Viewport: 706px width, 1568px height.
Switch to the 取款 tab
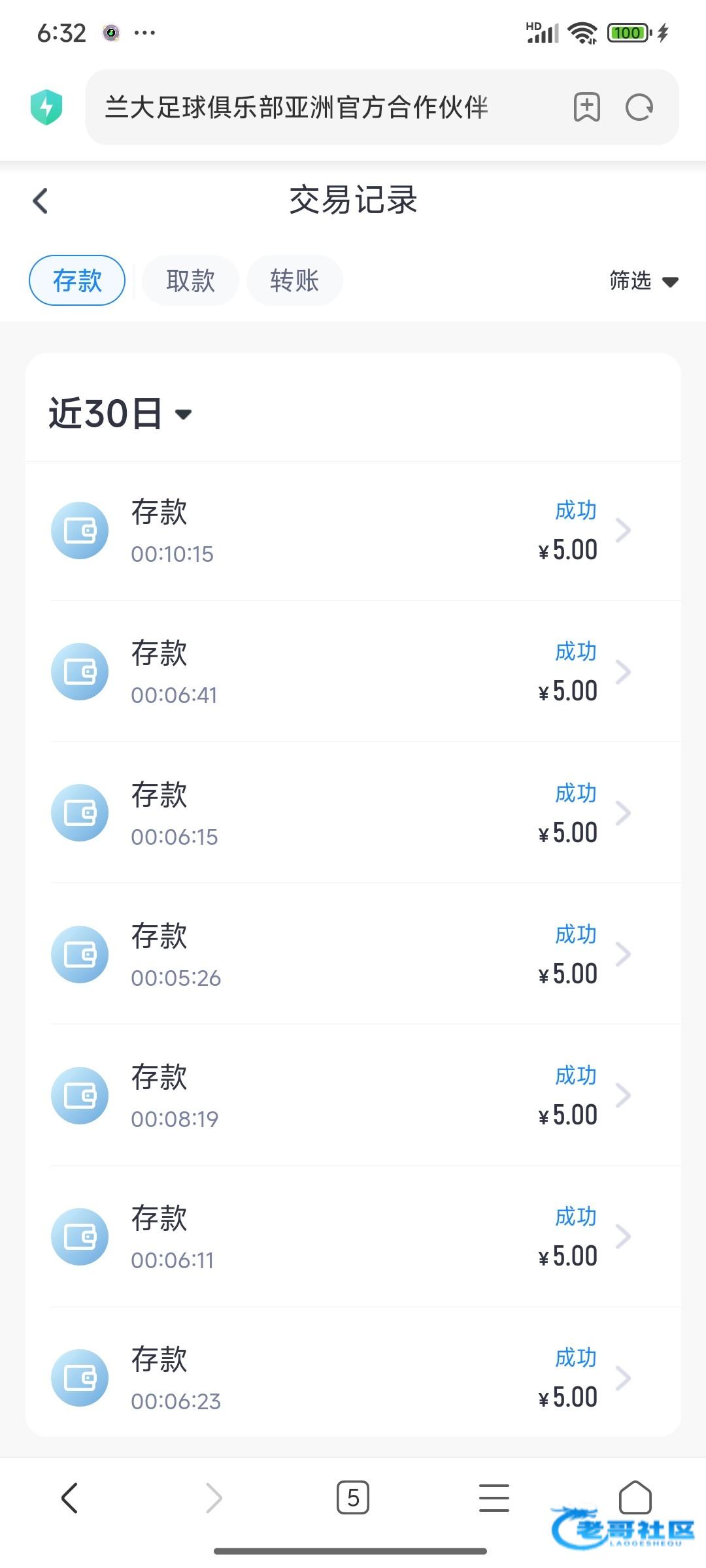(190, 280)
